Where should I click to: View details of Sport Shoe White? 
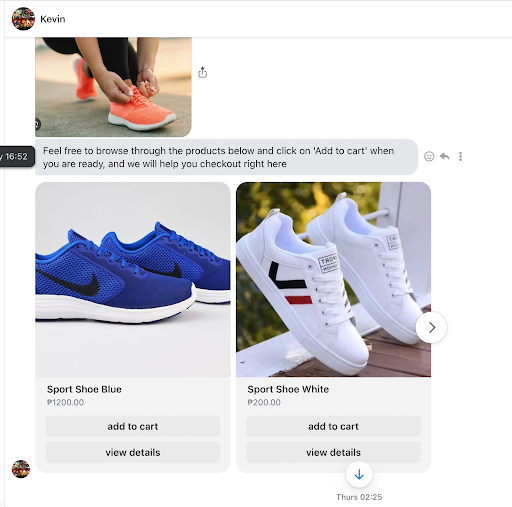tap(333, 452)
